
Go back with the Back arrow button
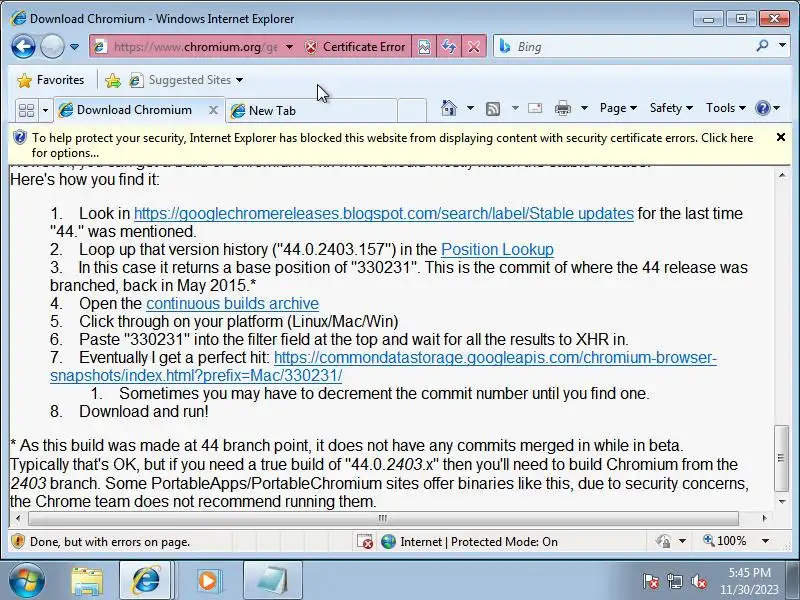click(x=23, y=47)
